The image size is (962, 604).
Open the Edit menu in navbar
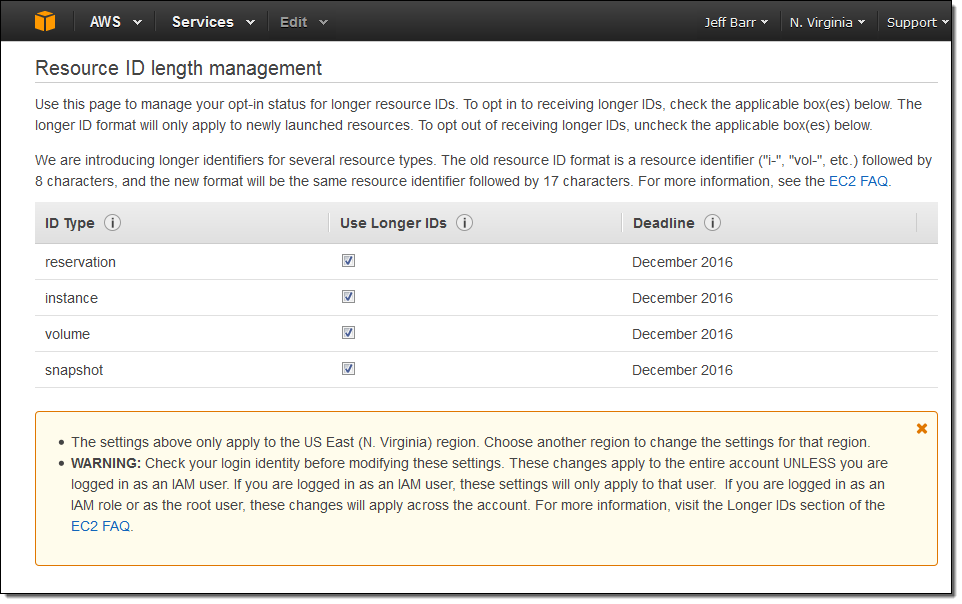(303, 22)
